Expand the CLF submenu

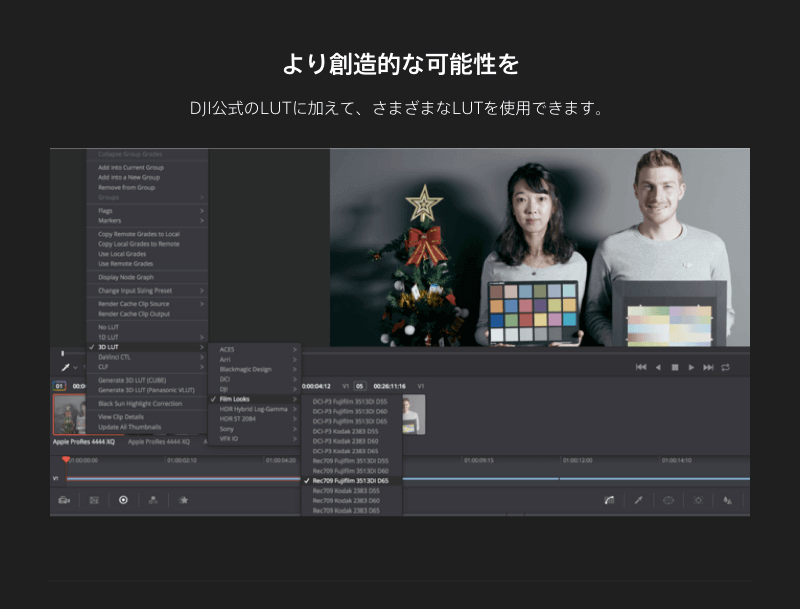pos(147,367)
